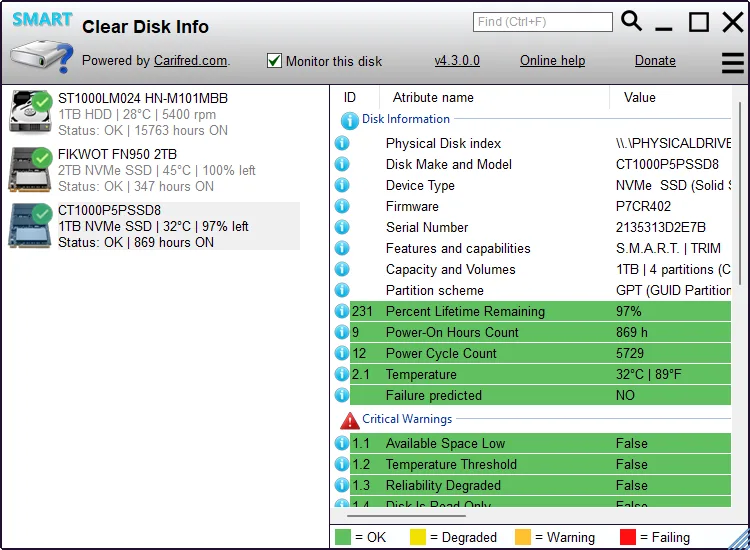Click info icon for Available Space Low
The width and height of the screenshot is (750, 550).
coord(342,443)
